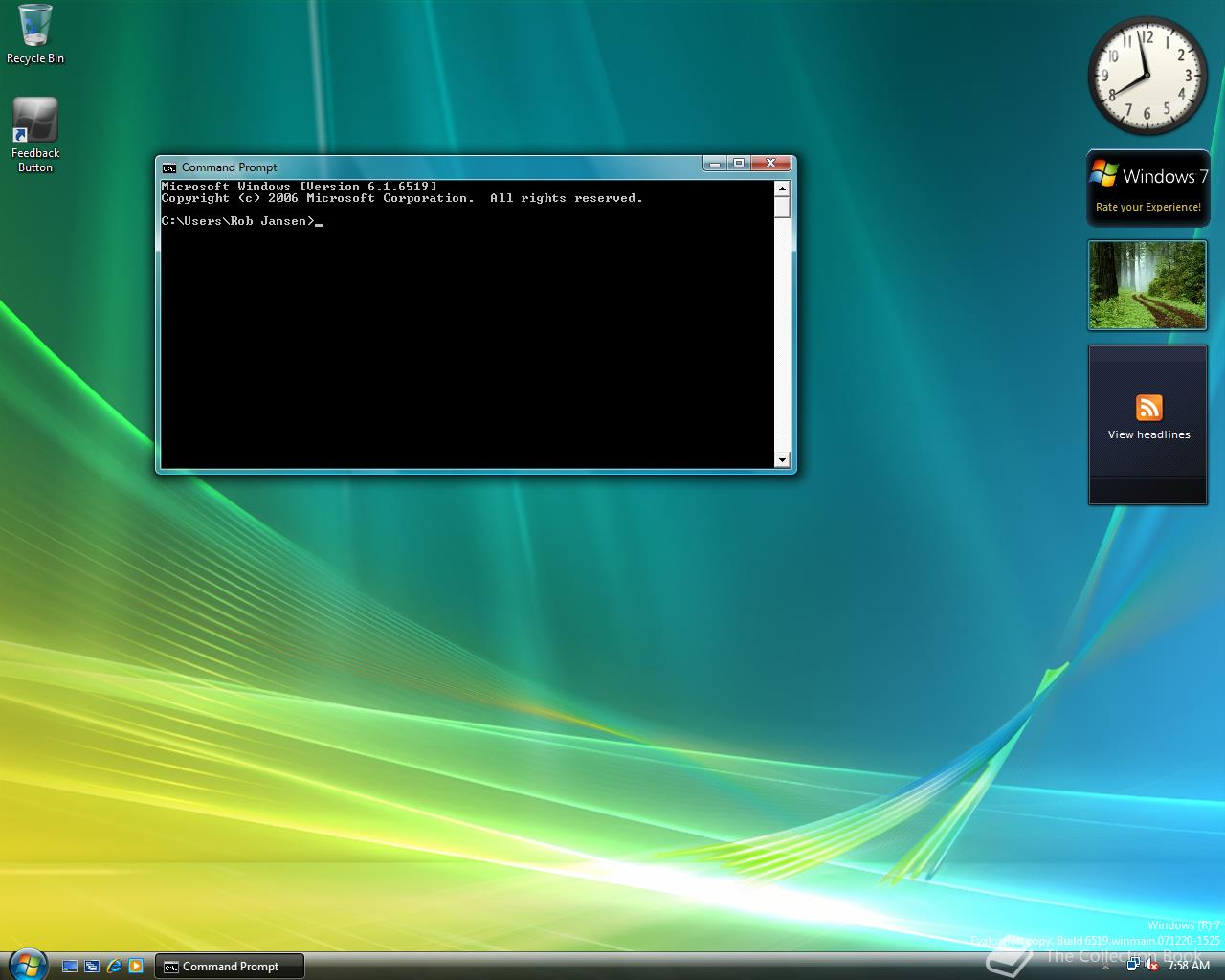Open the Command Prompt title bar system icon
1225x980 pixels.
[169, 167]
